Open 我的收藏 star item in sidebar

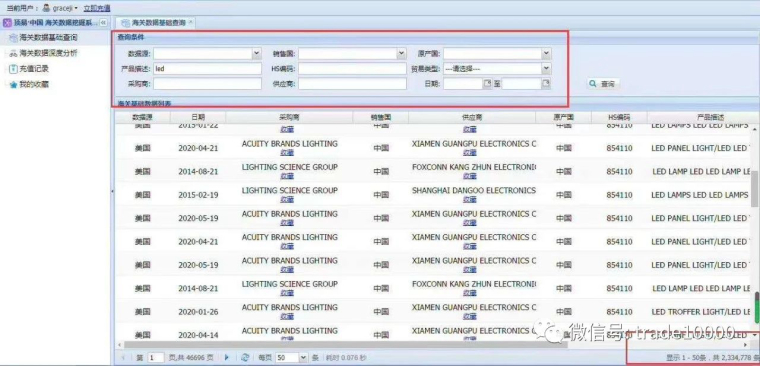click(x=34, y=84)
